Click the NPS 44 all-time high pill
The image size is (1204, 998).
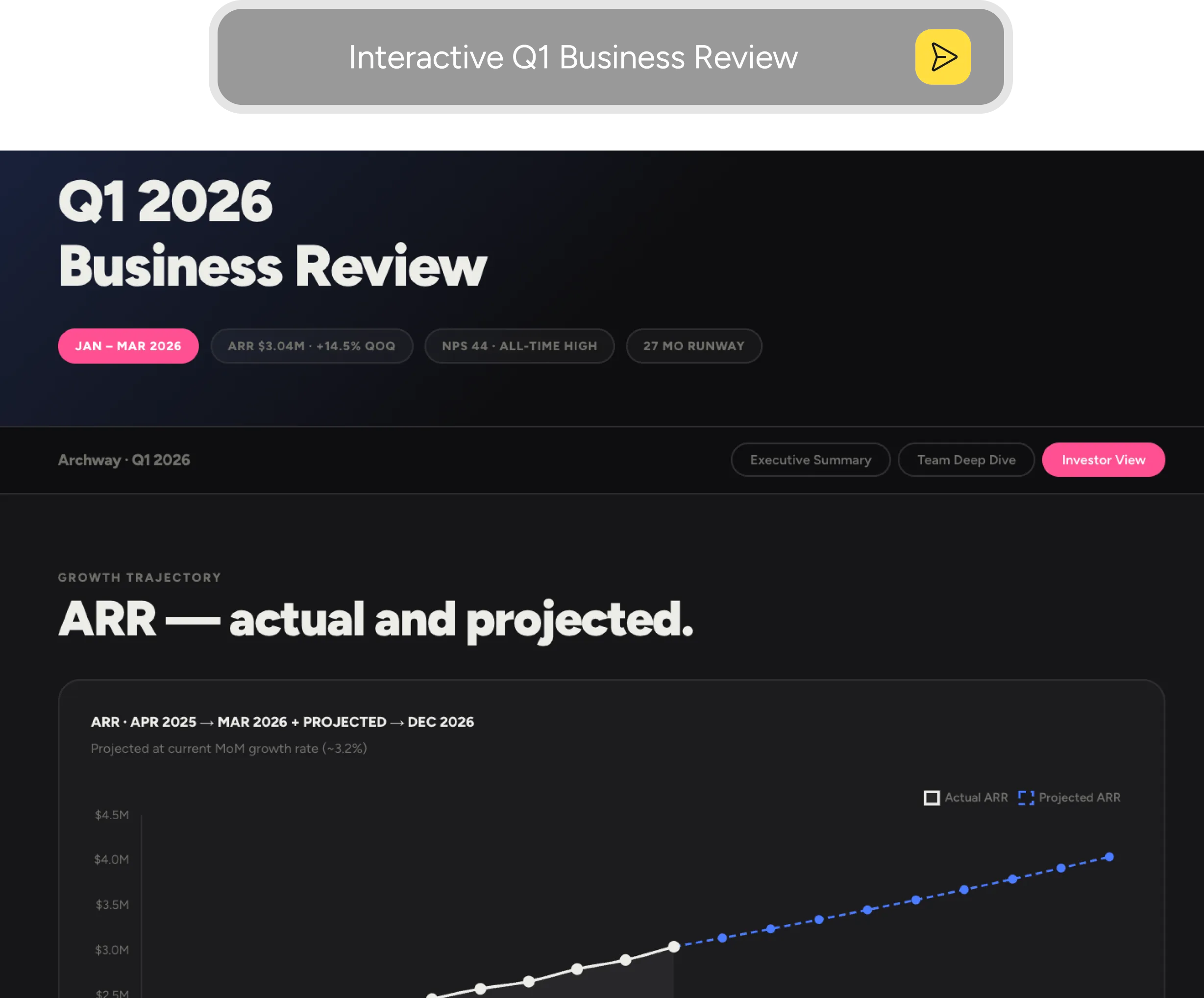(x=519, y=346)
